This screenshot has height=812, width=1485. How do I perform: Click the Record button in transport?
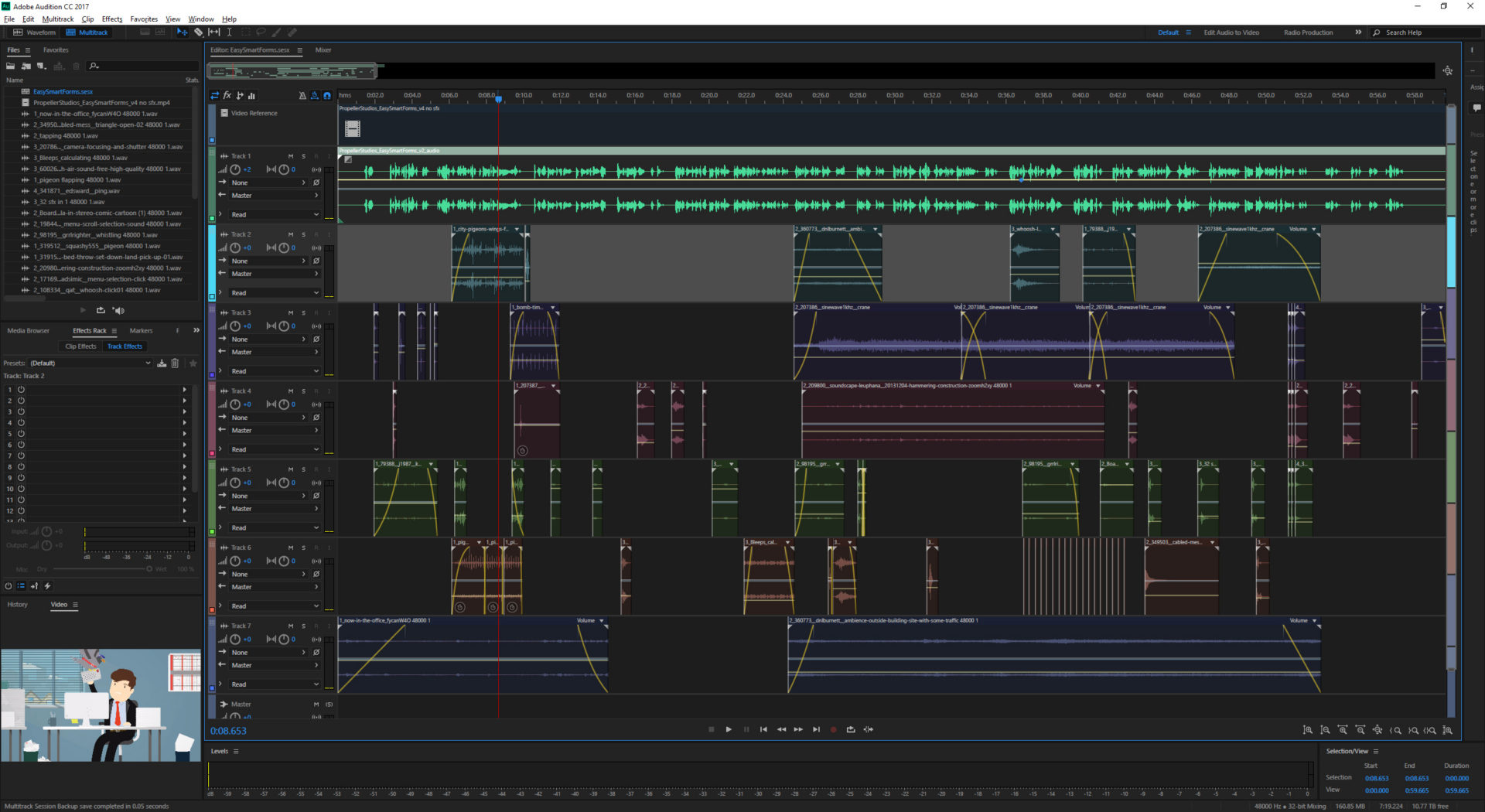click(x=833, y=729)
